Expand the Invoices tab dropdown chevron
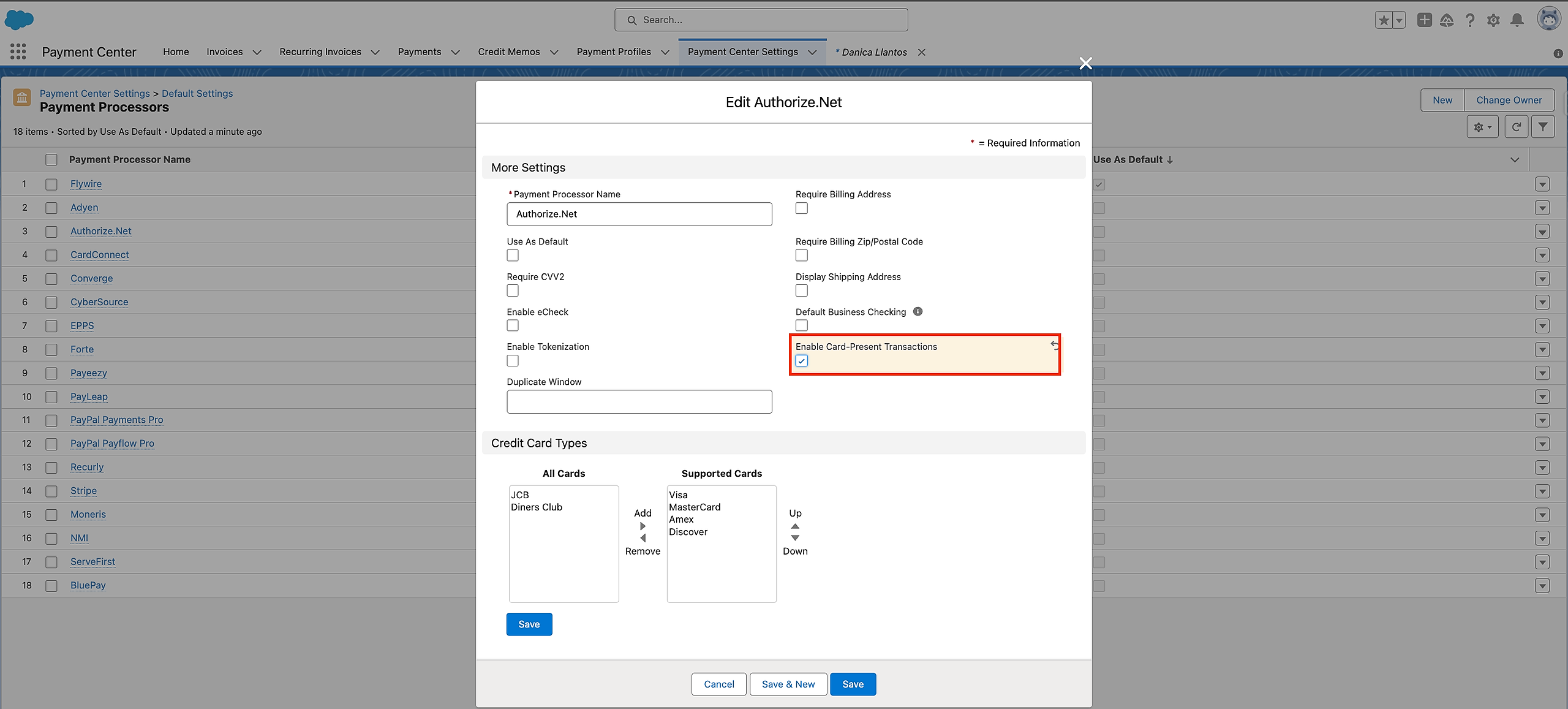Screen dimensions: 1568x709 pos(257,52)
